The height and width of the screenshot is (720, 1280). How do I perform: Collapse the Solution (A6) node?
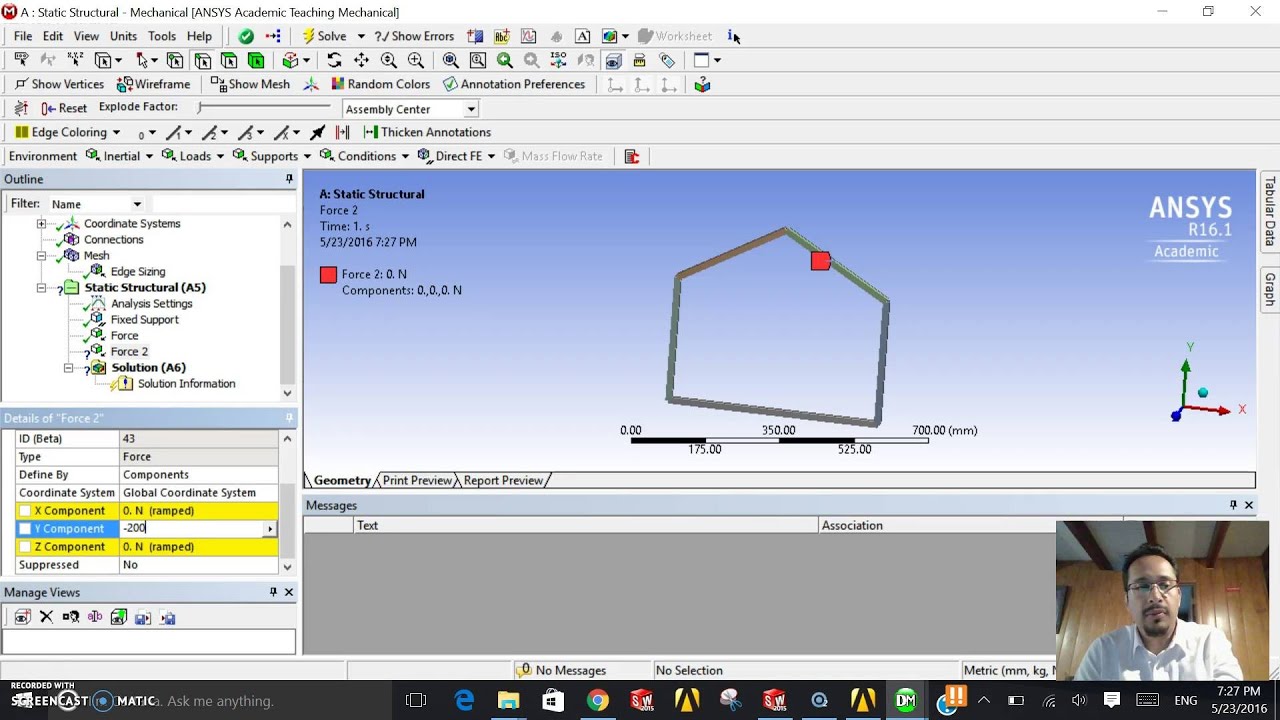(68, 368)
